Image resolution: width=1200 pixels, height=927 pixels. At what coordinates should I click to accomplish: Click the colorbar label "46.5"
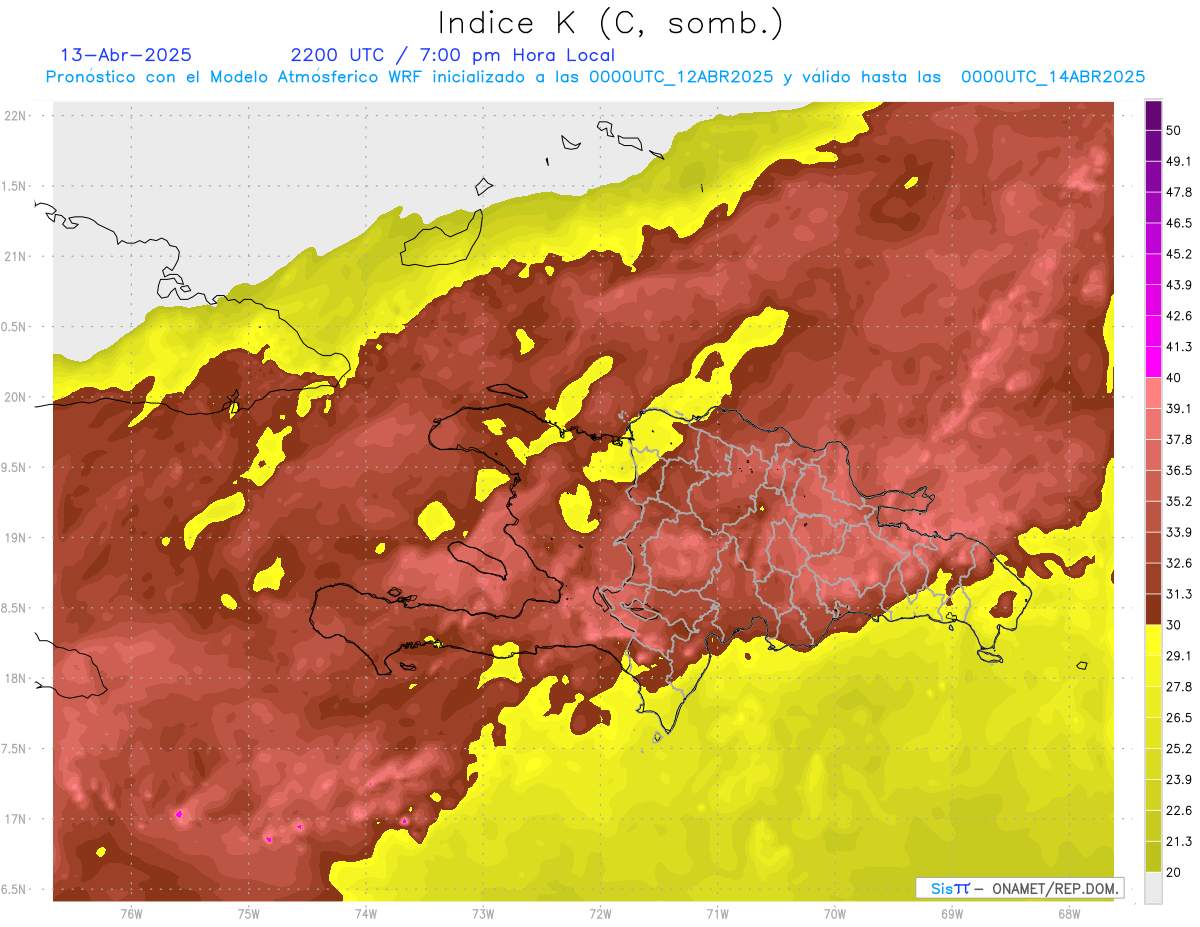tap(1178, 223)
